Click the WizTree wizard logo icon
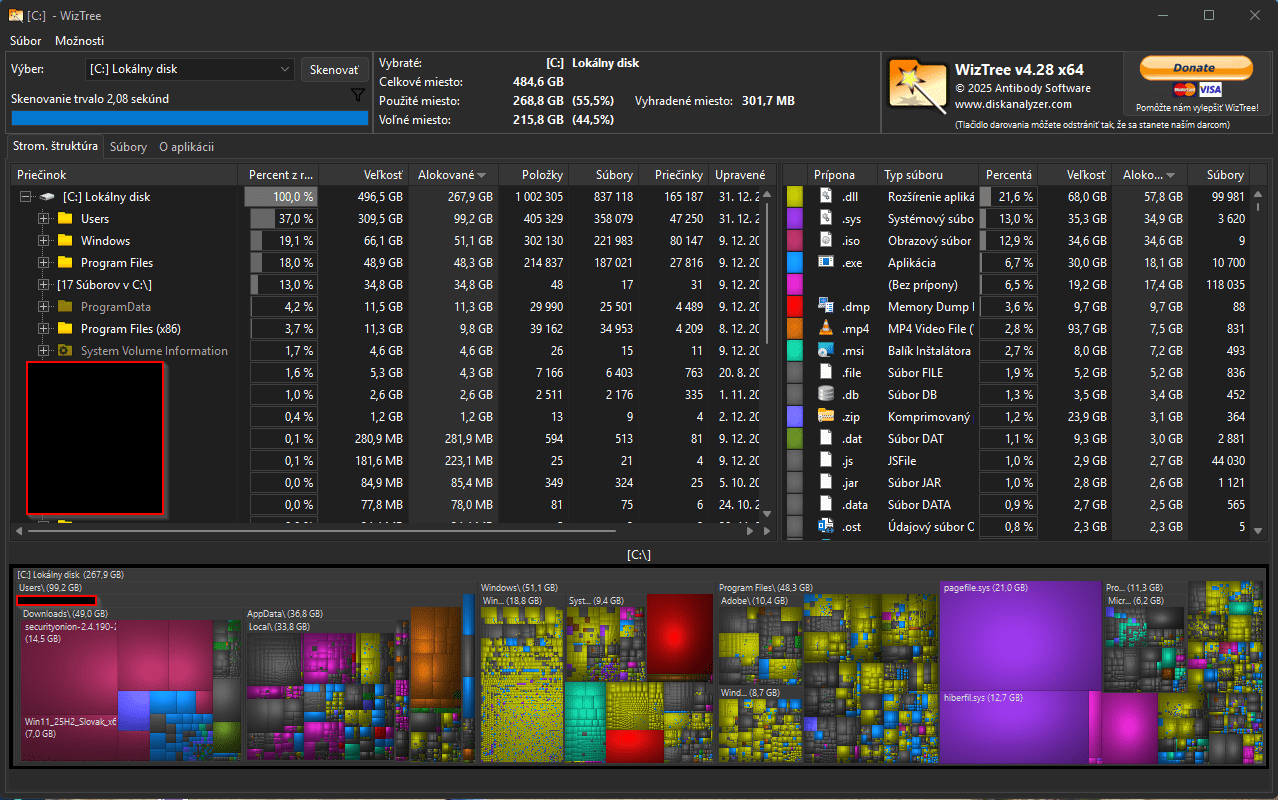This screenshot has width=1278, height=800. pyautogui.click(x=918, y=88)
